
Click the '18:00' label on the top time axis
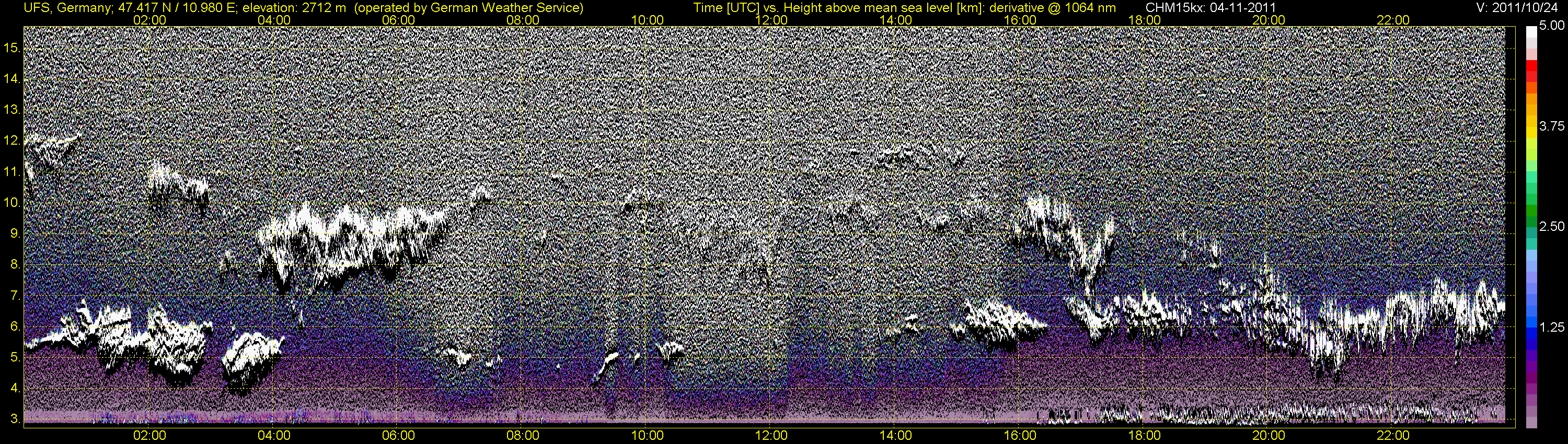[1144, 20]
